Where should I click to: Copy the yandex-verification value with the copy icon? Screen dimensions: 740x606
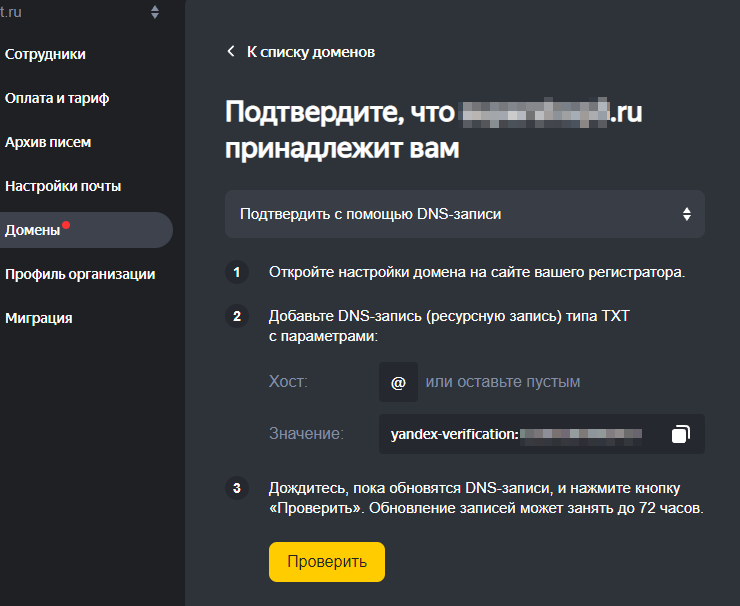coord(680,434)
